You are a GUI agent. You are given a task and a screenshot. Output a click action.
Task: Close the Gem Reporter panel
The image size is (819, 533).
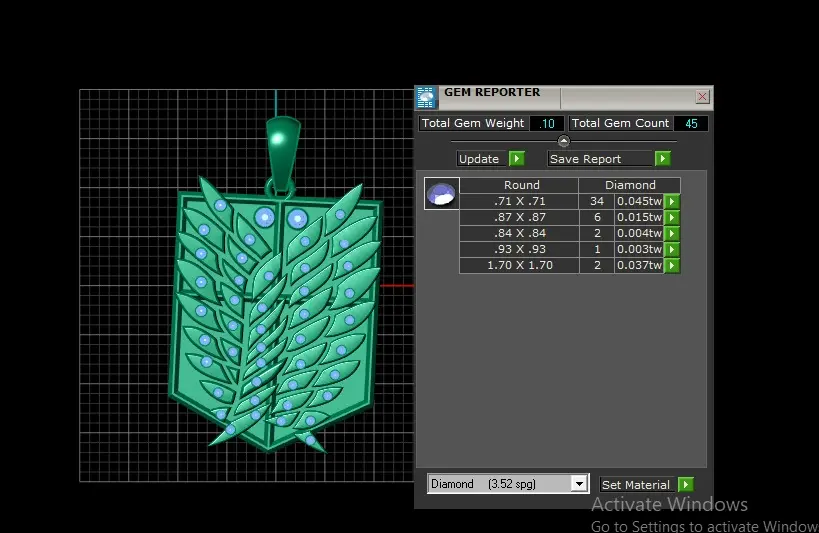coord(702,97)
